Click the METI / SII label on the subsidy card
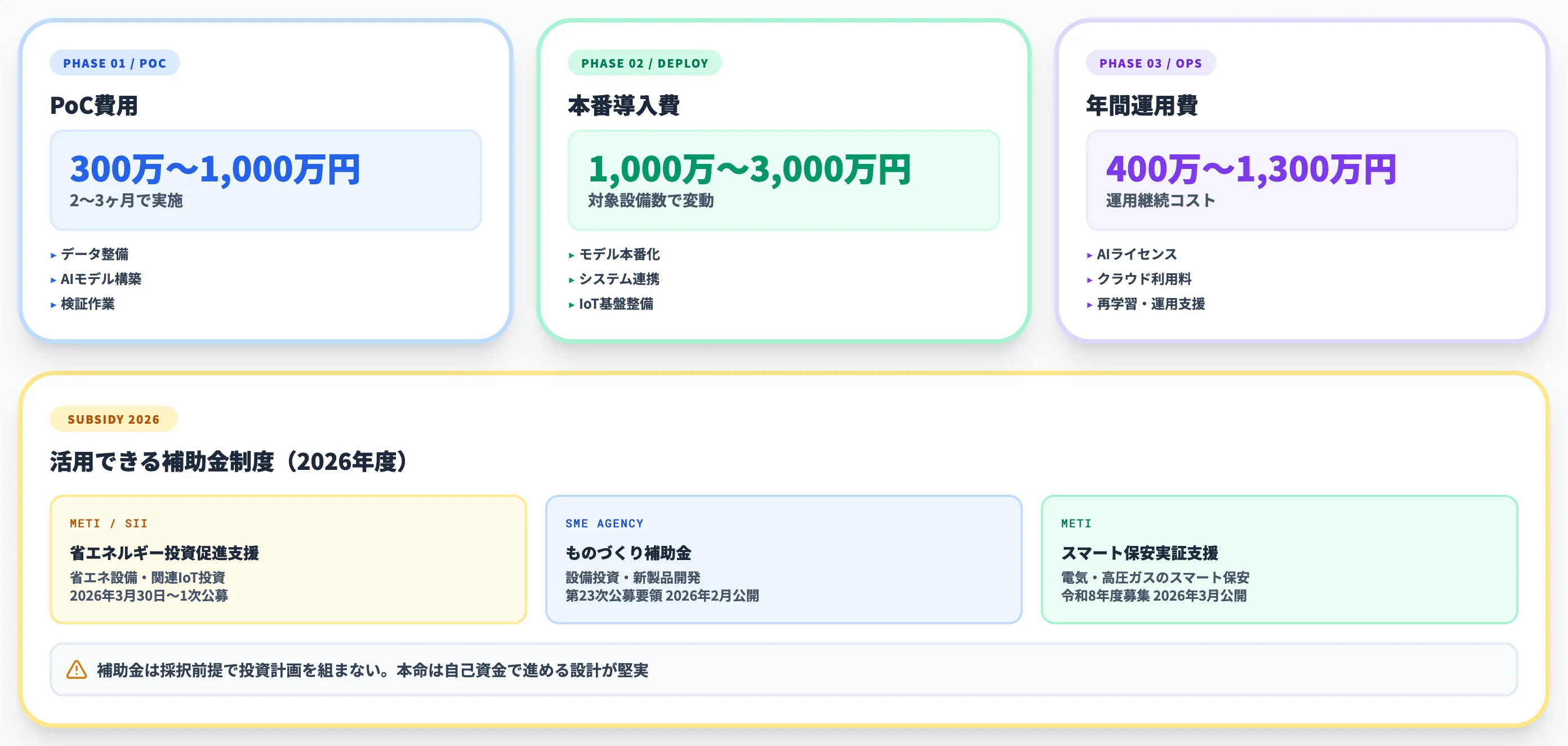Screen dimensions: 1568x746 [108, 523]
